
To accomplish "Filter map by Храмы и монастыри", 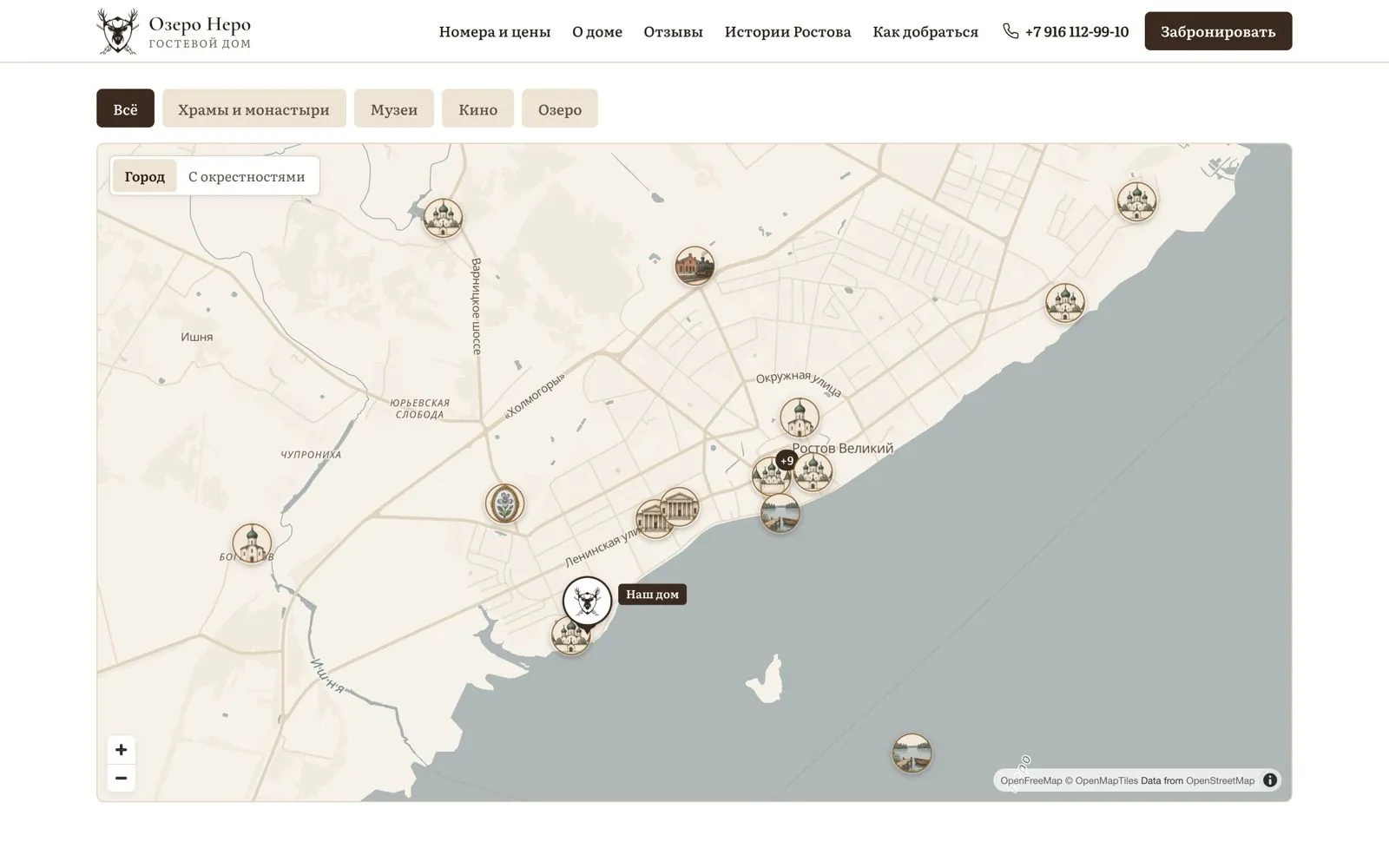I will pos(253,108).
